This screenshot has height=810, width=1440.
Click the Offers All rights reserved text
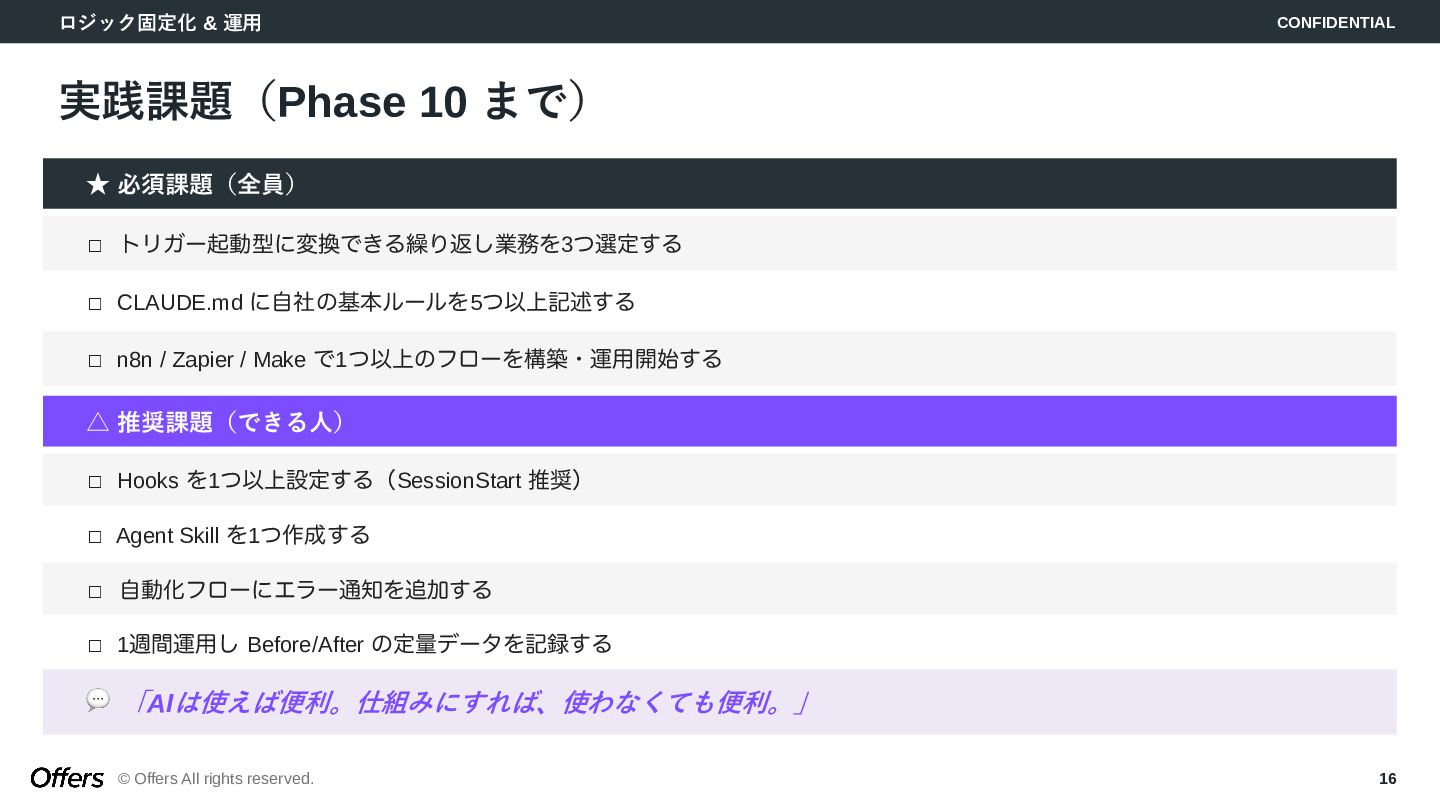tap(216, 778)
